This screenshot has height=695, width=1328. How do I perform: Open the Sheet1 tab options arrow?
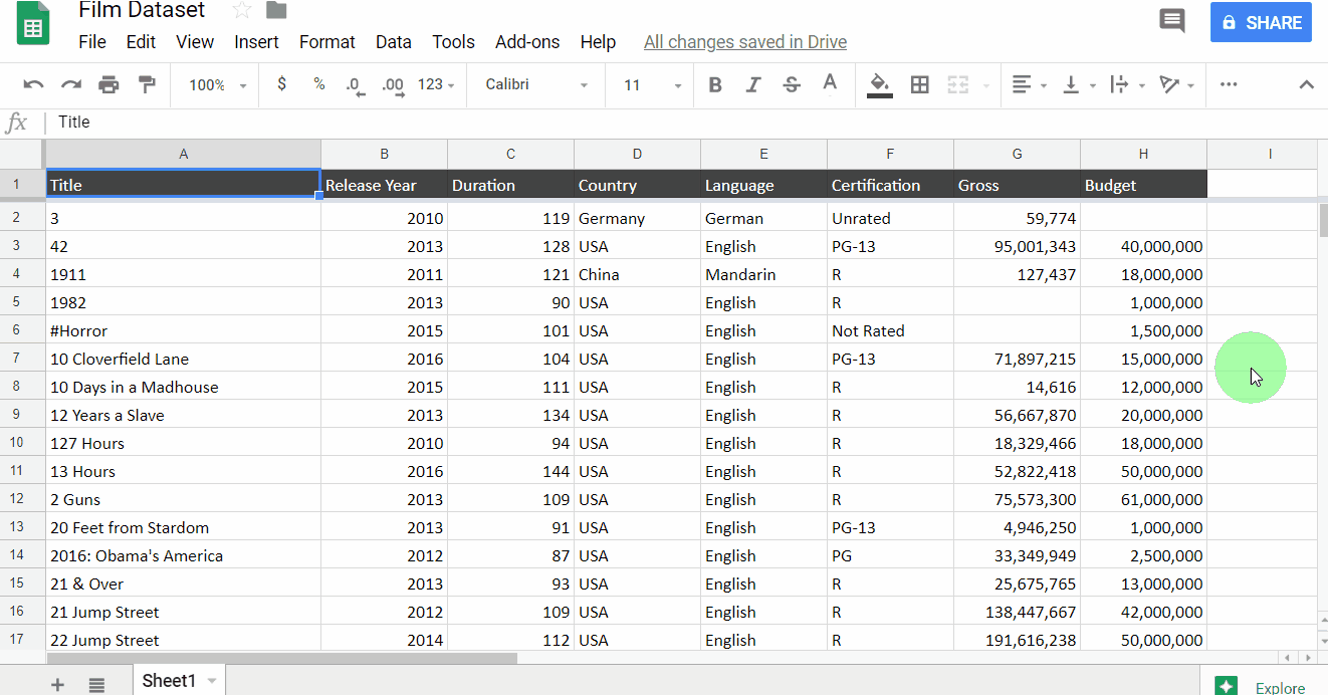(x=212, y=681)
